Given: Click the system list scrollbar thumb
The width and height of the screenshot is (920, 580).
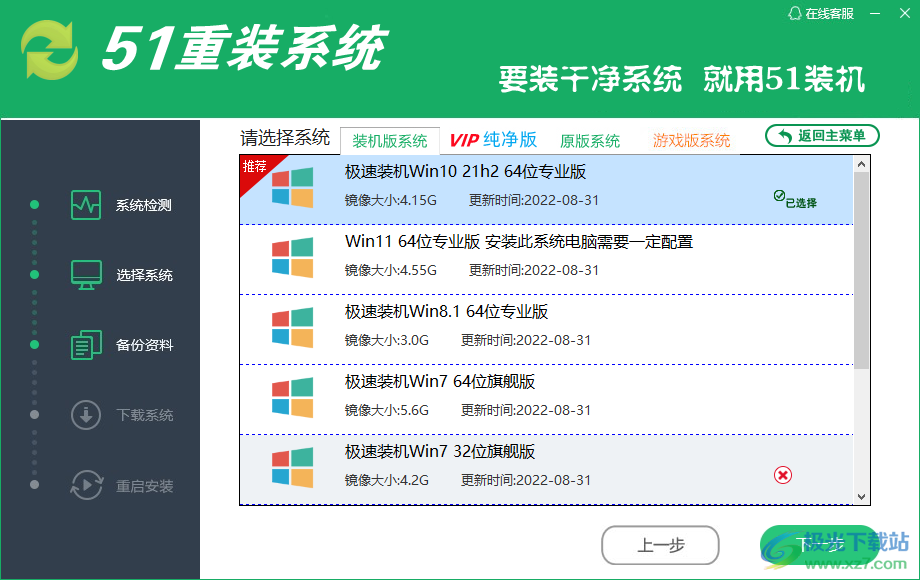Looking at the screenshot, I should click(861, 270).
